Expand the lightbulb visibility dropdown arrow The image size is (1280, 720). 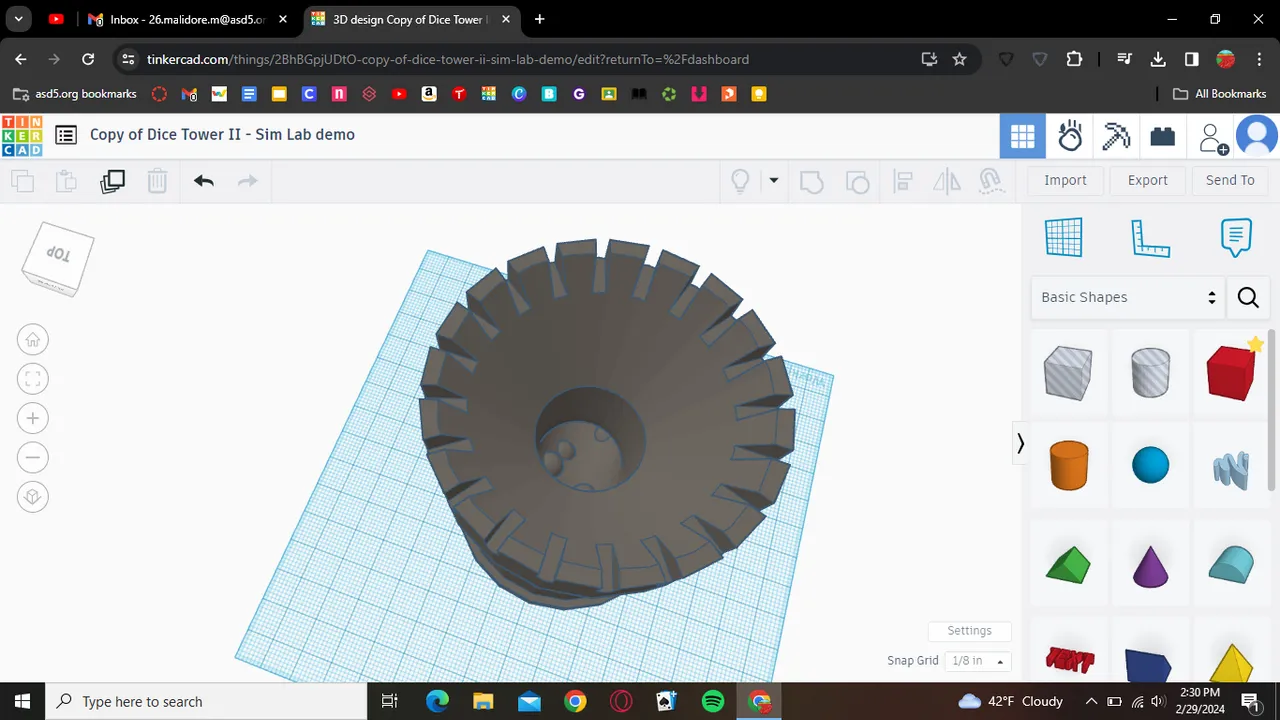773,181
